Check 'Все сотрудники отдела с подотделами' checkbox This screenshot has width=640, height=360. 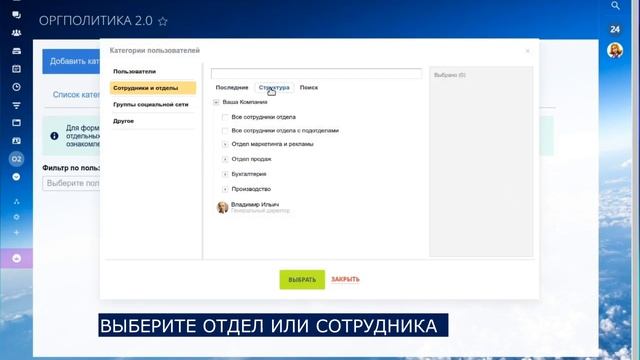224,131
